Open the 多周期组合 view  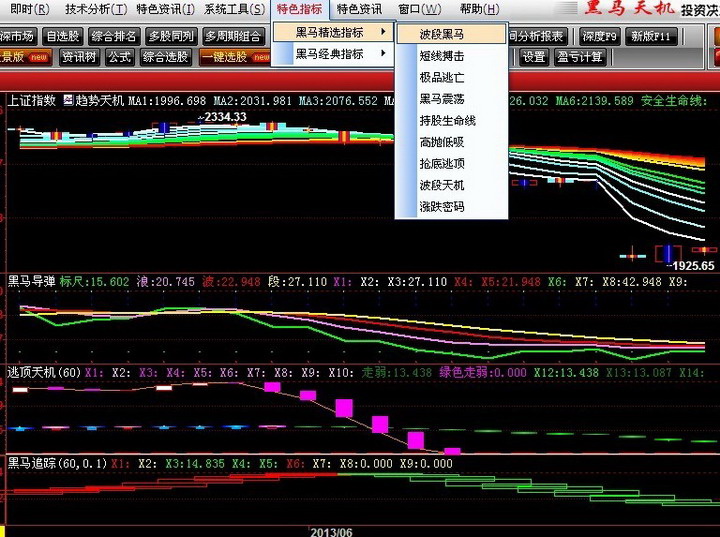pos(233,36)
